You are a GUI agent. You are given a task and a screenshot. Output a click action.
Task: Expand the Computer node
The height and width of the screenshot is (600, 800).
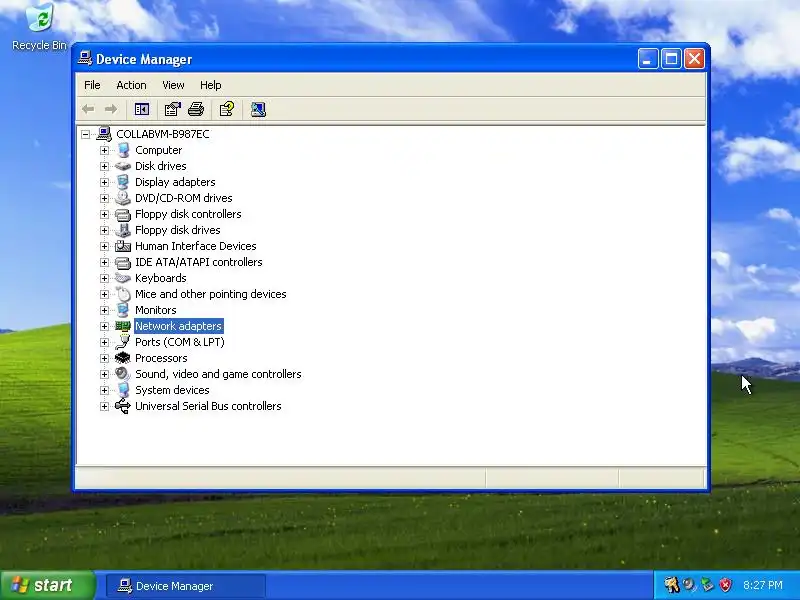104,150
